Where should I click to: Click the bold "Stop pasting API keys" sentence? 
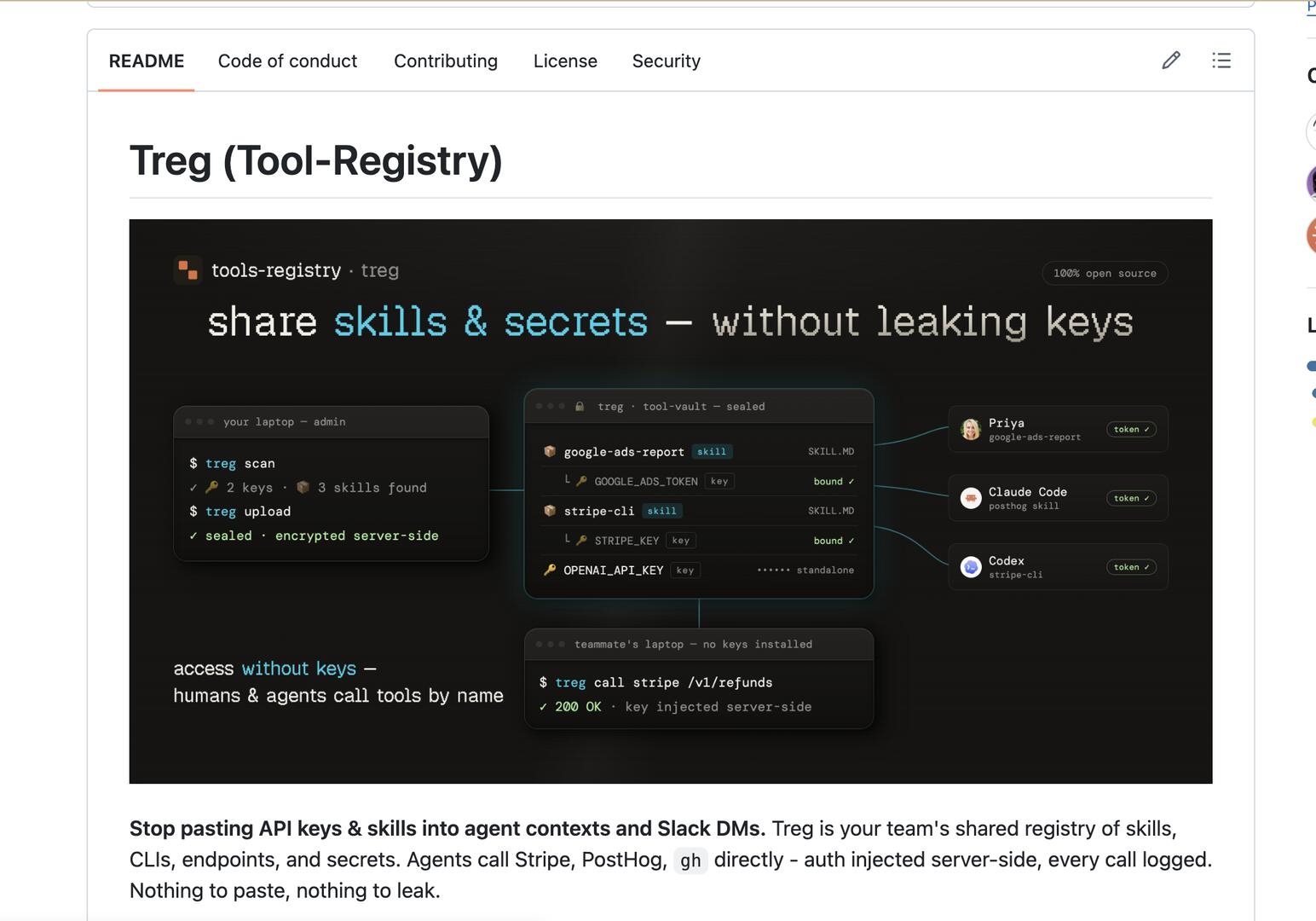tap(447, 829)
